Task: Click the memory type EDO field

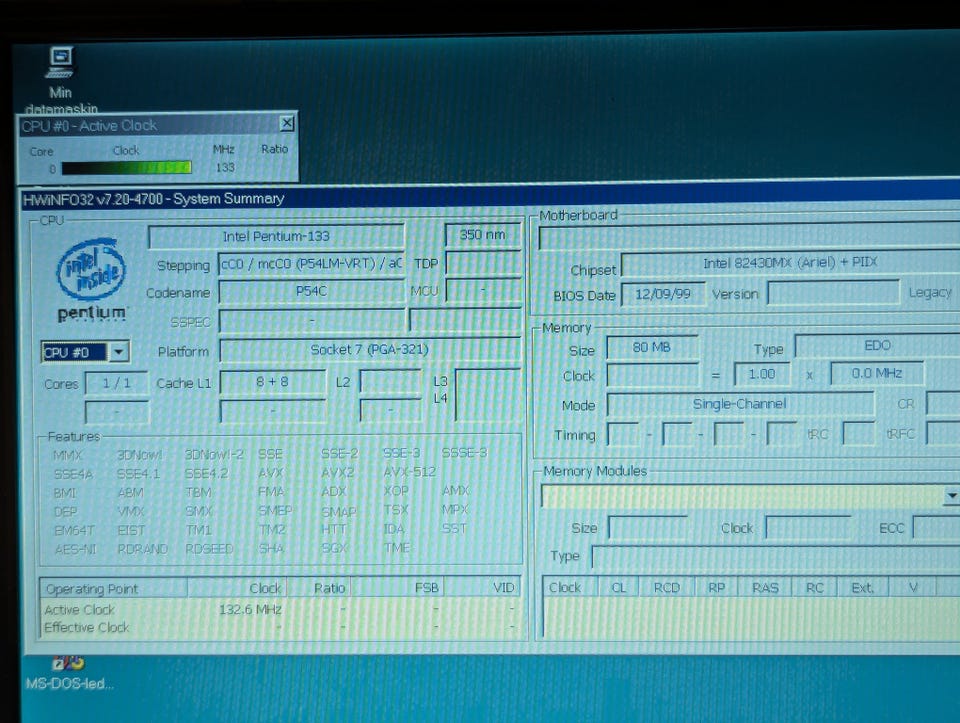Action: coord(877,346)
